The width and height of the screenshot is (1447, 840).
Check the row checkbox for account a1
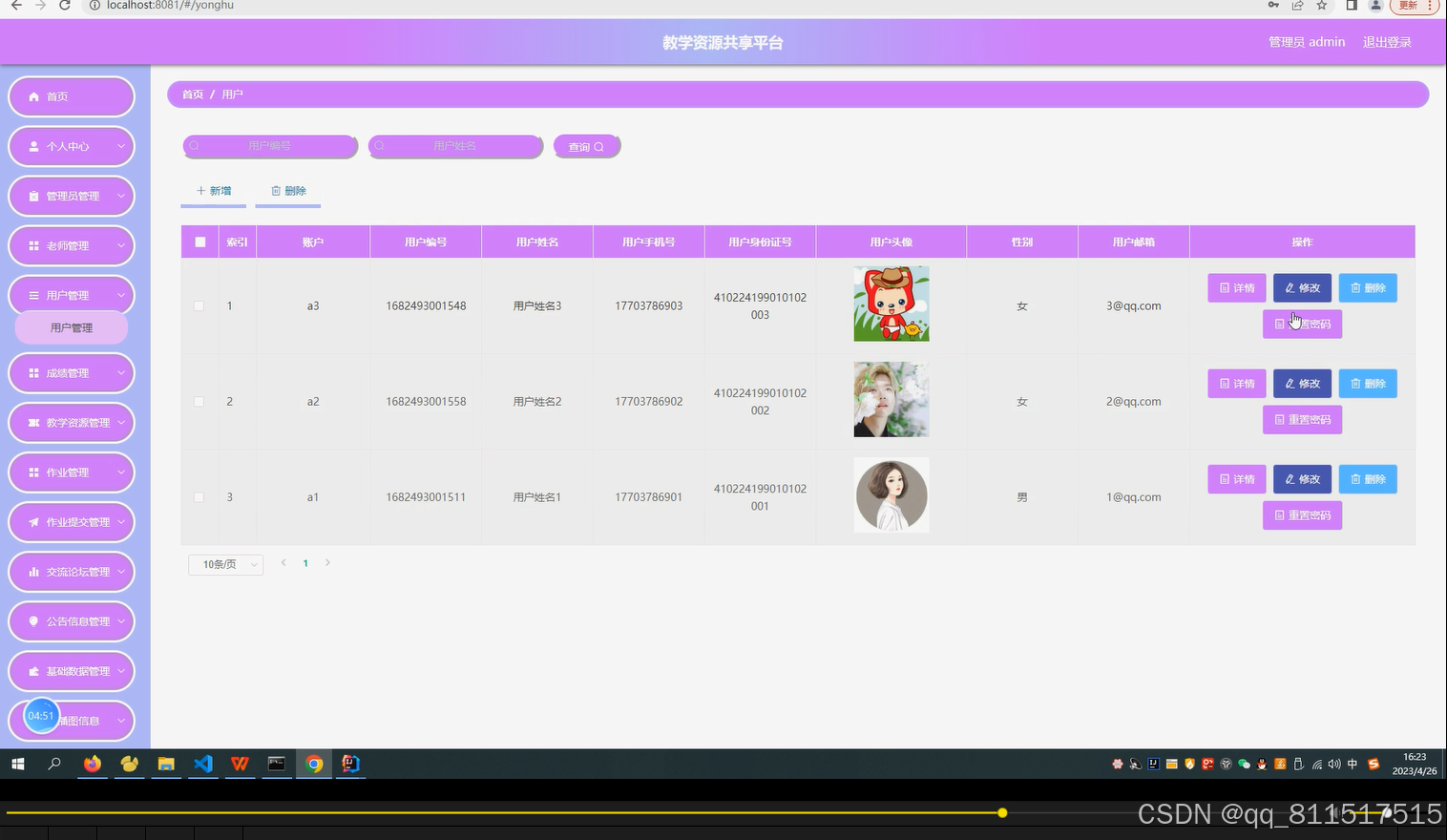[199, 497]
